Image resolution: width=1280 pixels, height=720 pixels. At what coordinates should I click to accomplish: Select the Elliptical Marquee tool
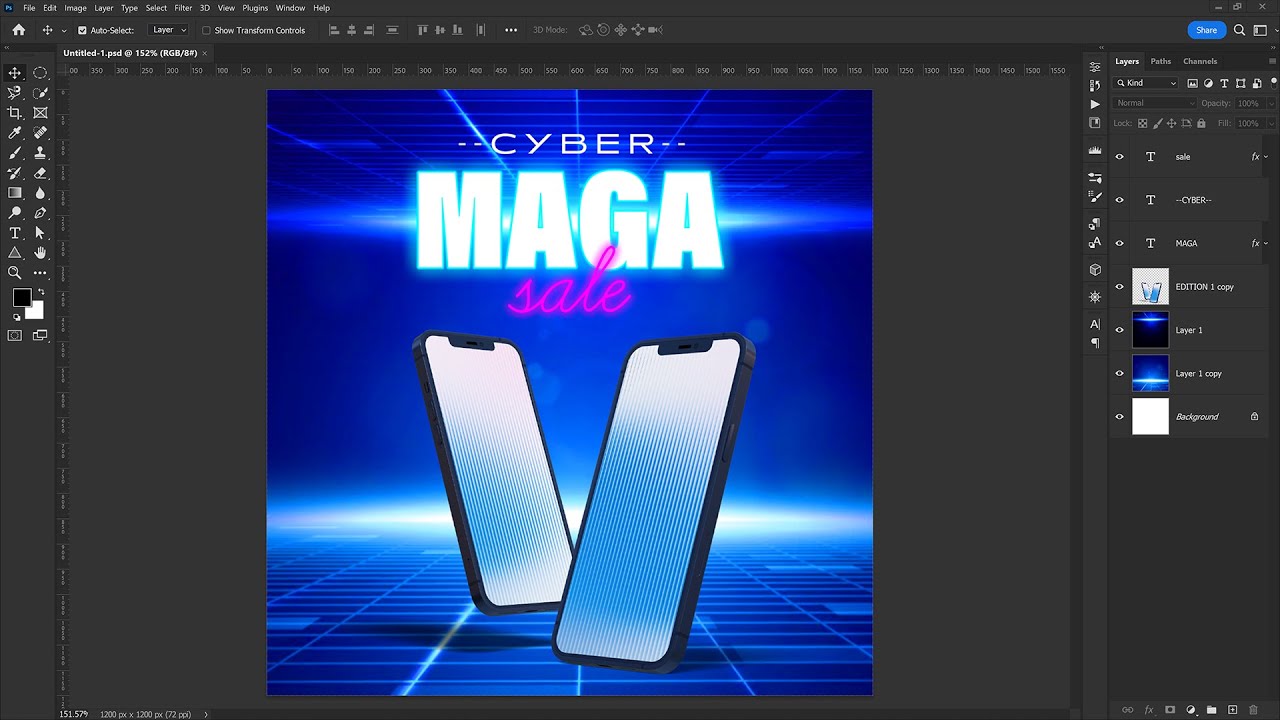coord(40,73)
